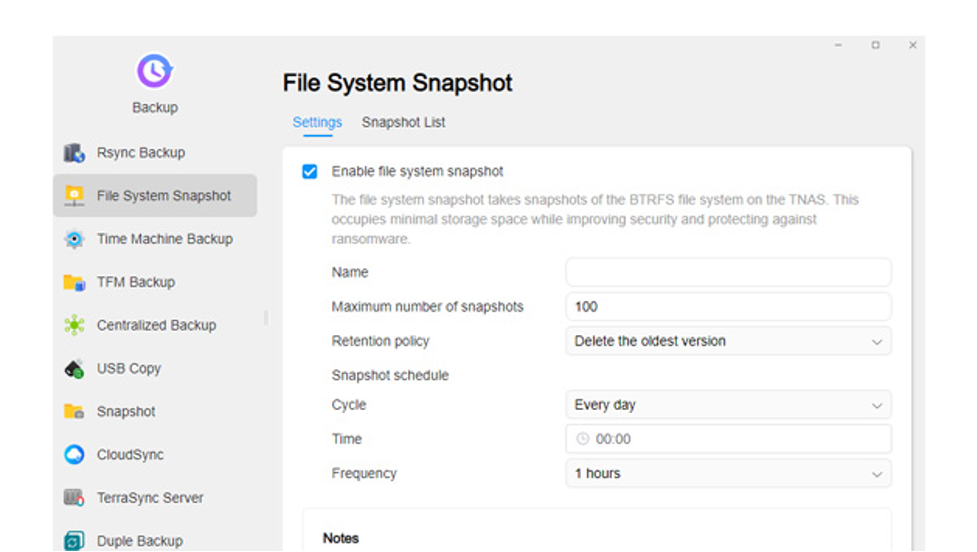Viewport: 977px width, 552px height.
Task: Open Rsync Backup from the sidebar icon
Action: point(74,153)
